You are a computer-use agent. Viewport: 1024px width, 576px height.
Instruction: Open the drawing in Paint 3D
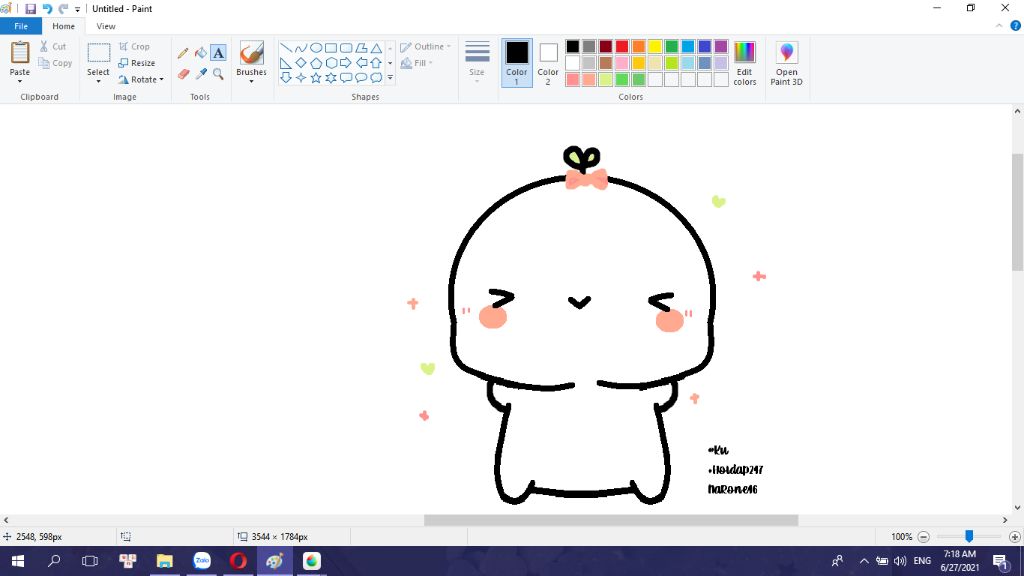786,63
